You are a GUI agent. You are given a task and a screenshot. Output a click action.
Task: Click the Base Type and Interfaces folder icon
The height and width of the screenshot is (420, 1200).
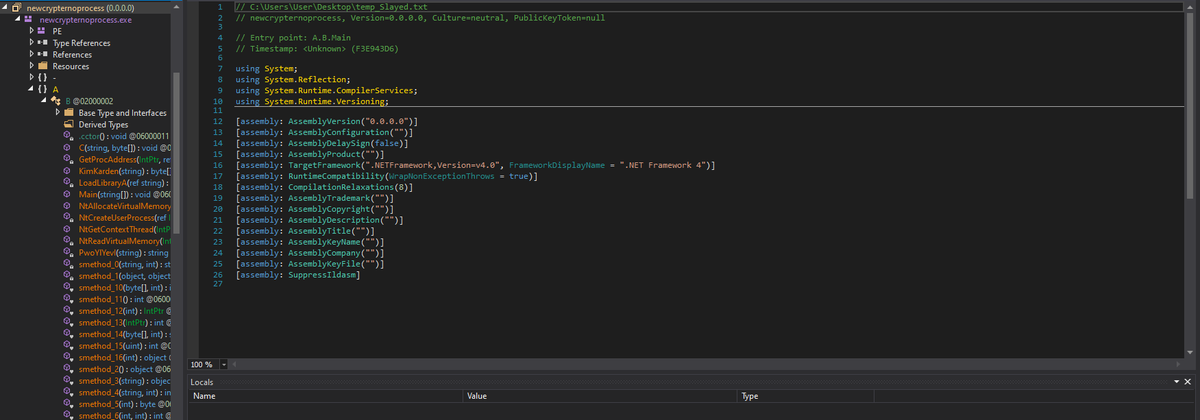[x=70, y=113]
